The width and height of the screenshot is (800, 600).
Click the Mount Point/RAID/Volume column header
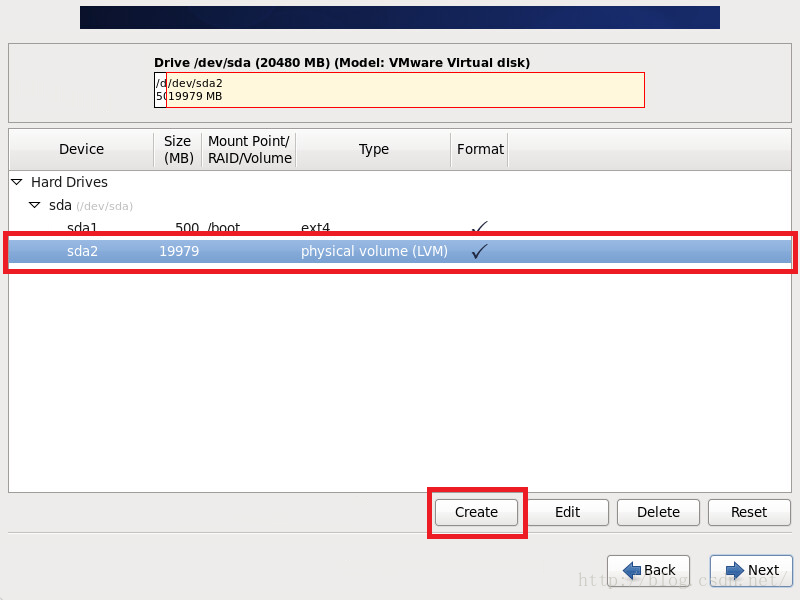click(x=249, y=149)
